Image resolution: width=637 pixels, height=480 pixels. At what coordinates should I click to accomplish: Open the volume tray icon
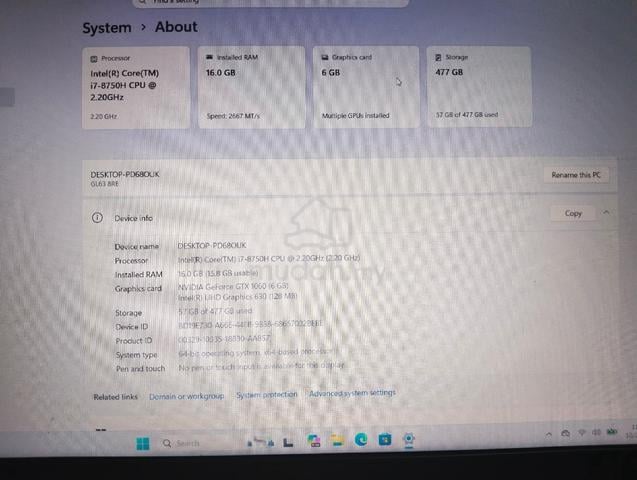click(596, 432)
